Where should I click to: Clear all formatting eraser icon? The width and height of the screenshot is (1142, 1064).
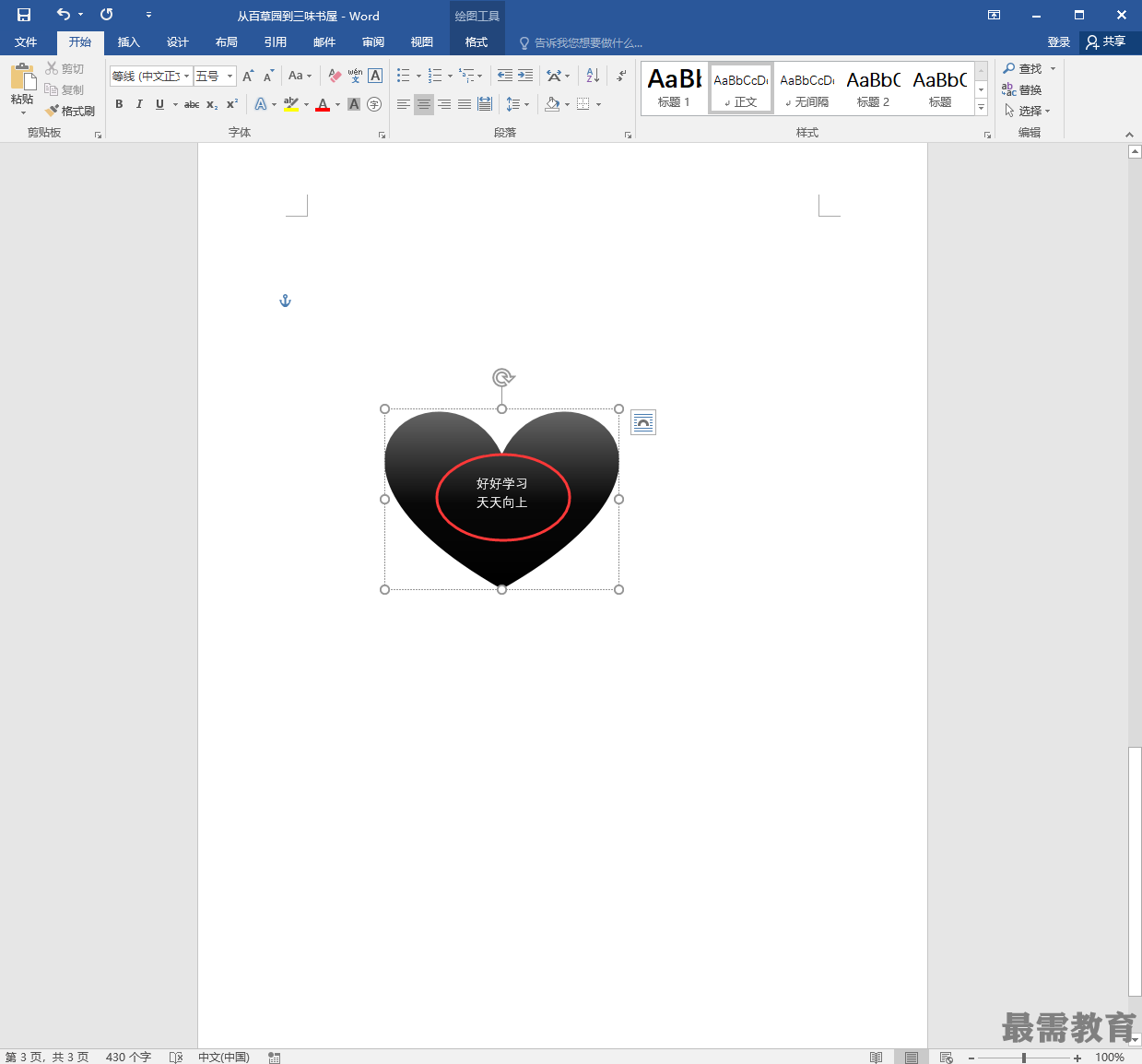[x=335, y=76]
